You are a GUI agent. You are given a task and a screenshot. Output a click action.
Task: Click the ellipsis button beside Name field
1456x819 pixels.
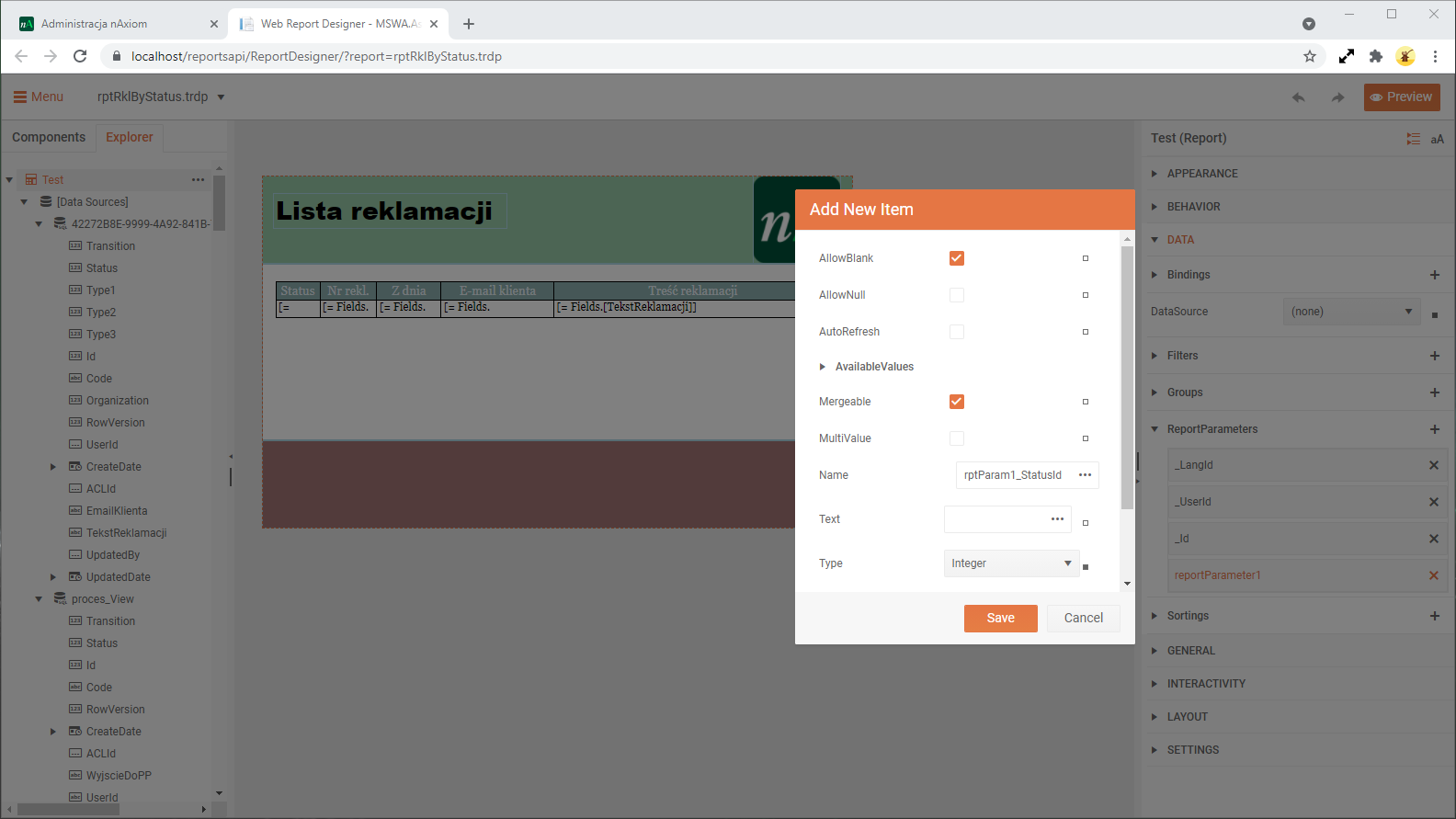click(x=1085, y=475)
